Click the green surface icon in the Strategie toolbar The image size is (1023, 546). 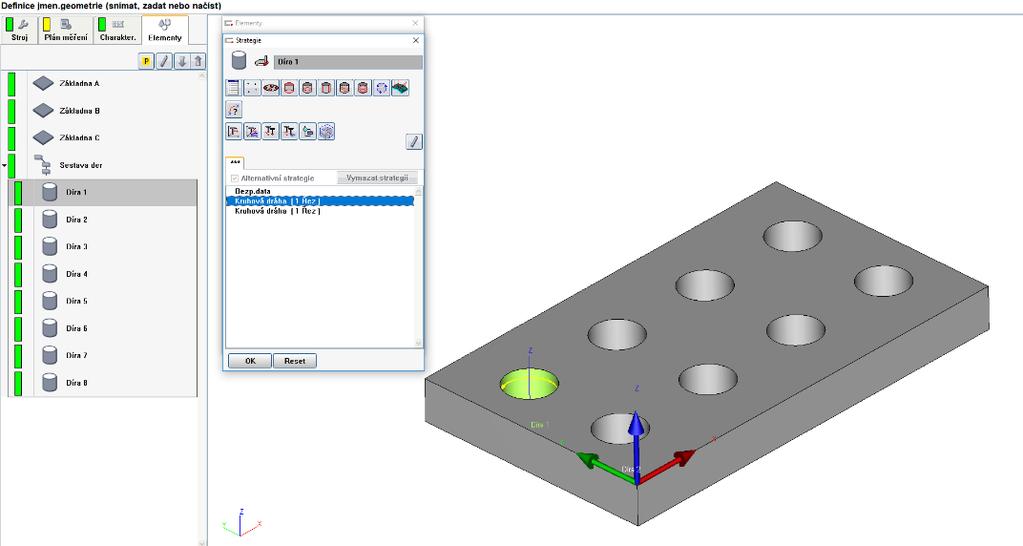400,88
